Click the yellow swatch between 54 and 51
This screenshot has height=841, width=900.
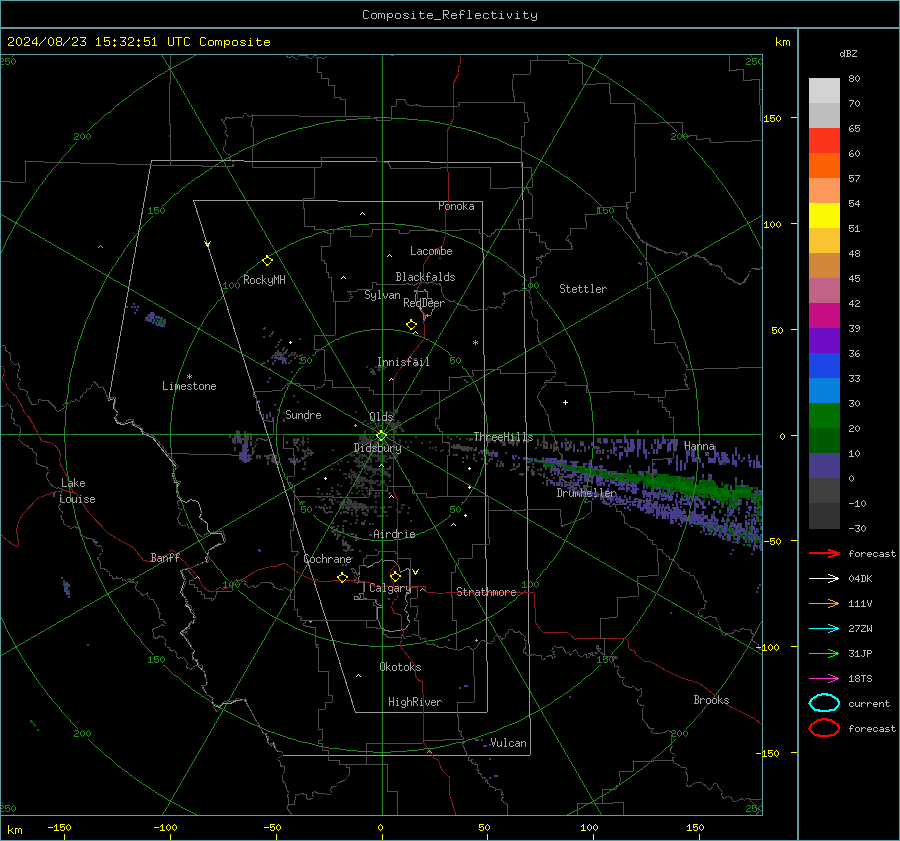click(824, 216)
